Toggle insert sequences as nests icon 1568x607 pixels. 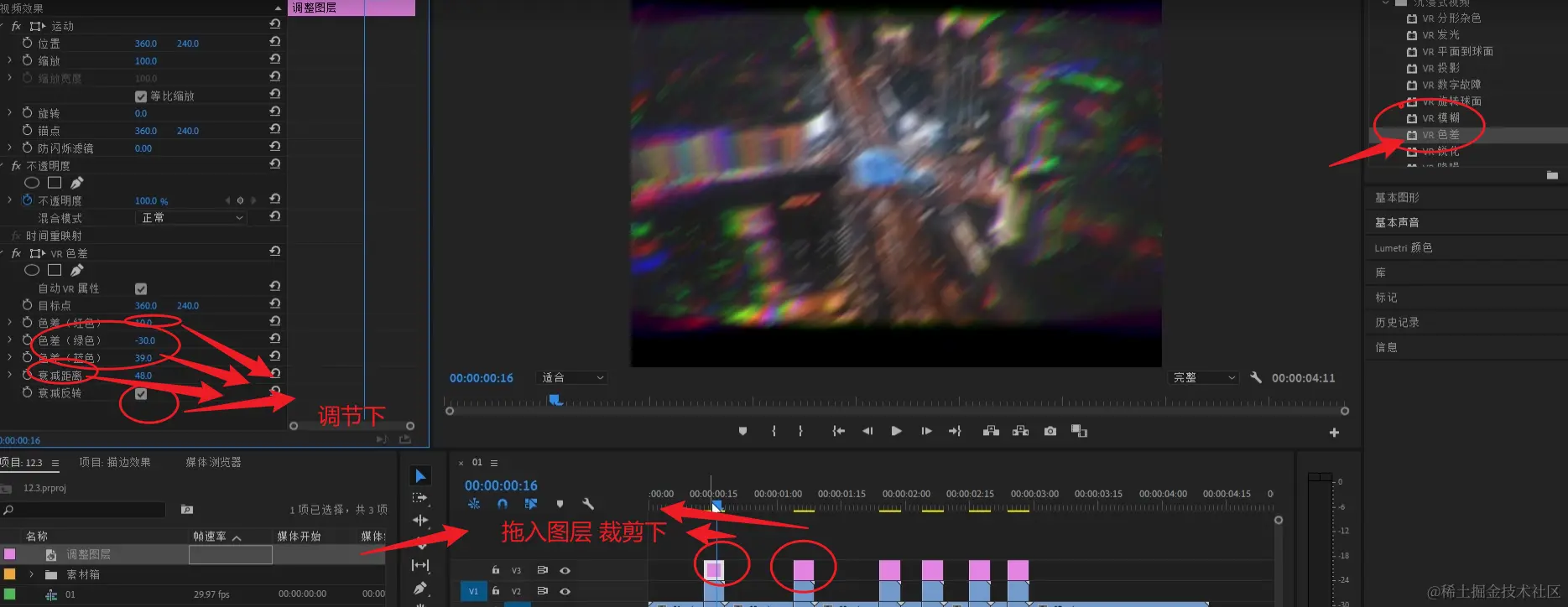pos(474,504)
